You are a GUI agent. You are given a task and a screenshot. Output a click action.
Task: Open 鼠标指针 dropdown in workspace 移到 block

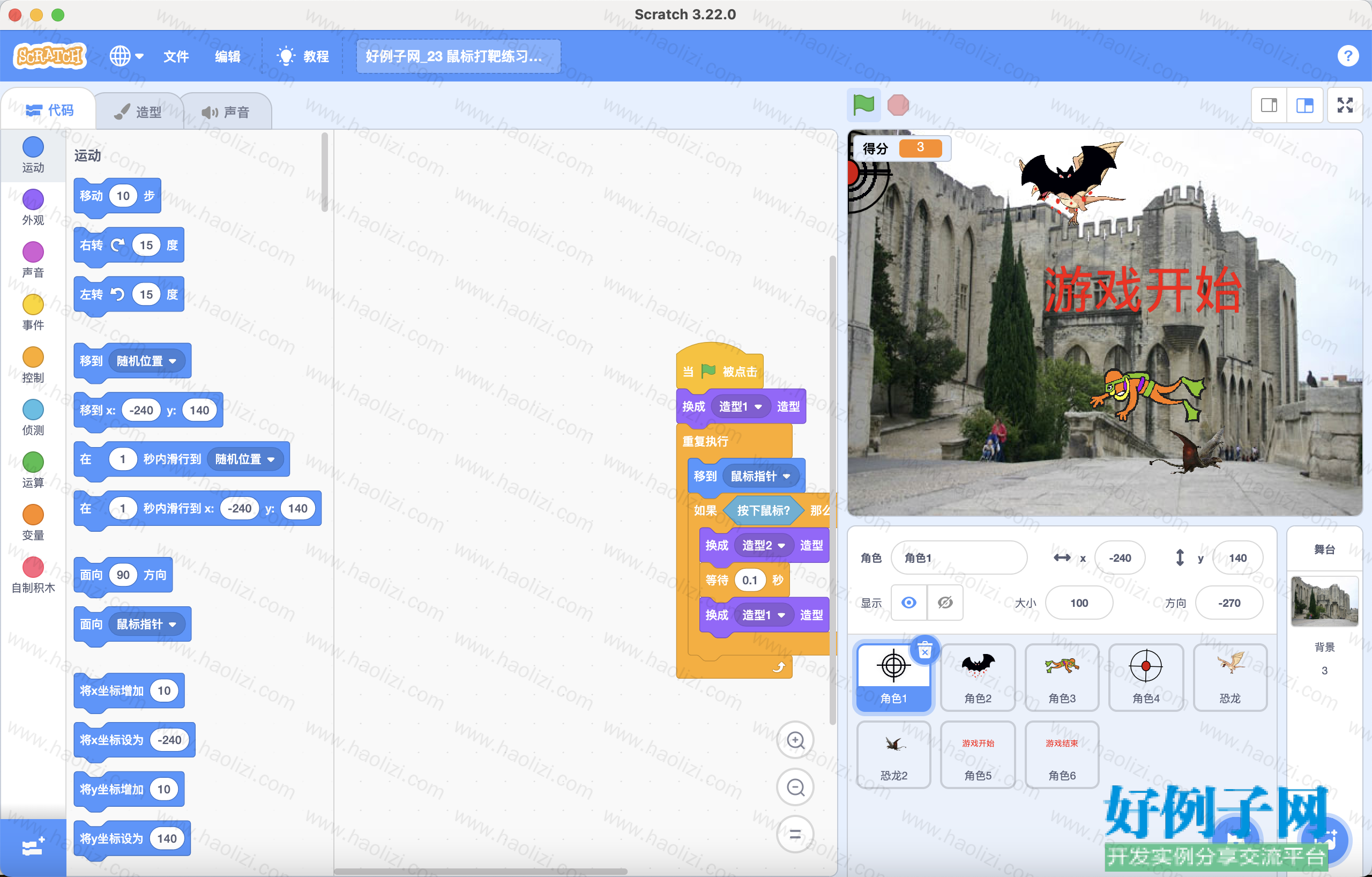[x=760, y=476]
